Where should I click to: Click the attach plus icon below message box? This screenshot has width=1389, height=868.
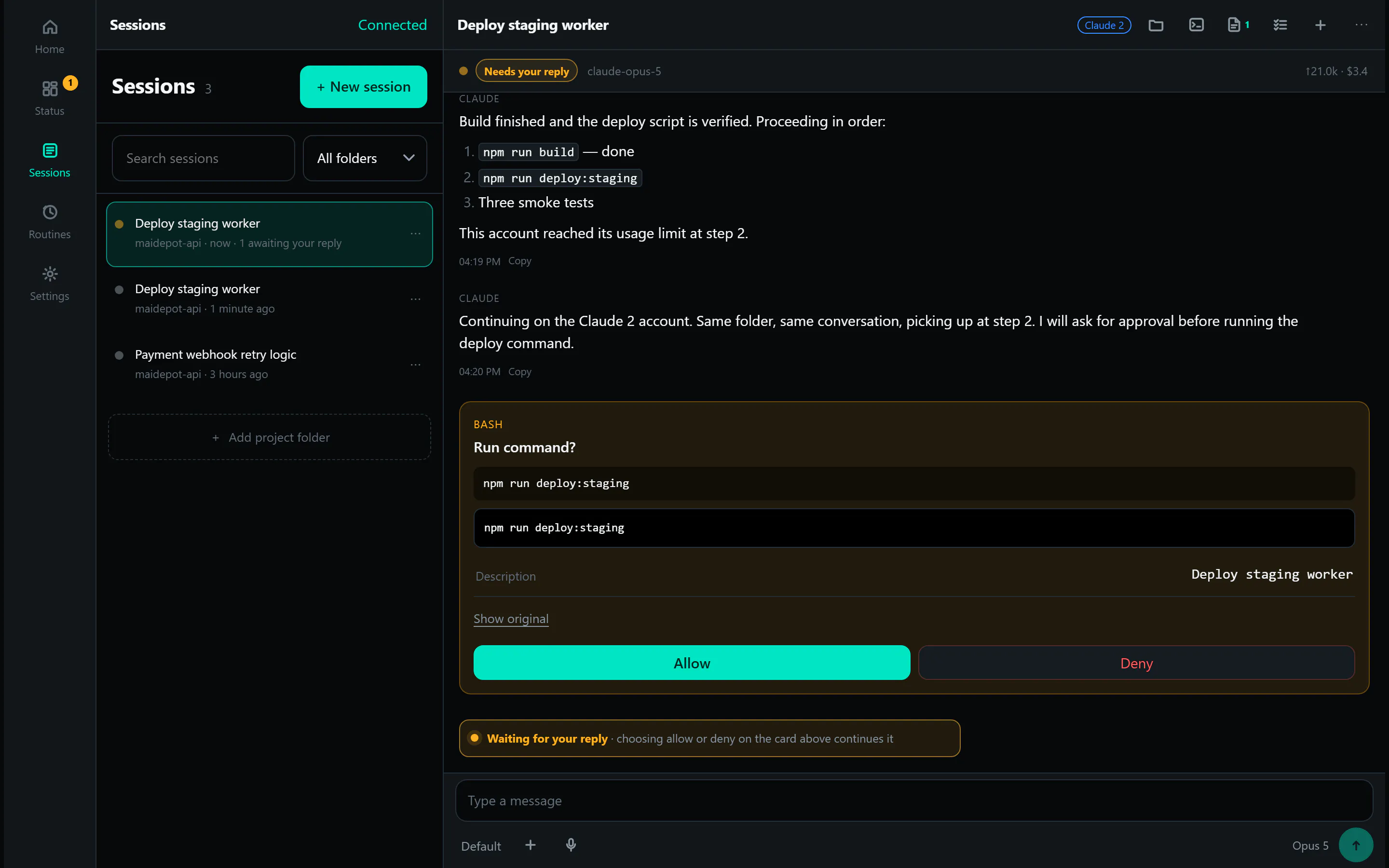[531, 845]
